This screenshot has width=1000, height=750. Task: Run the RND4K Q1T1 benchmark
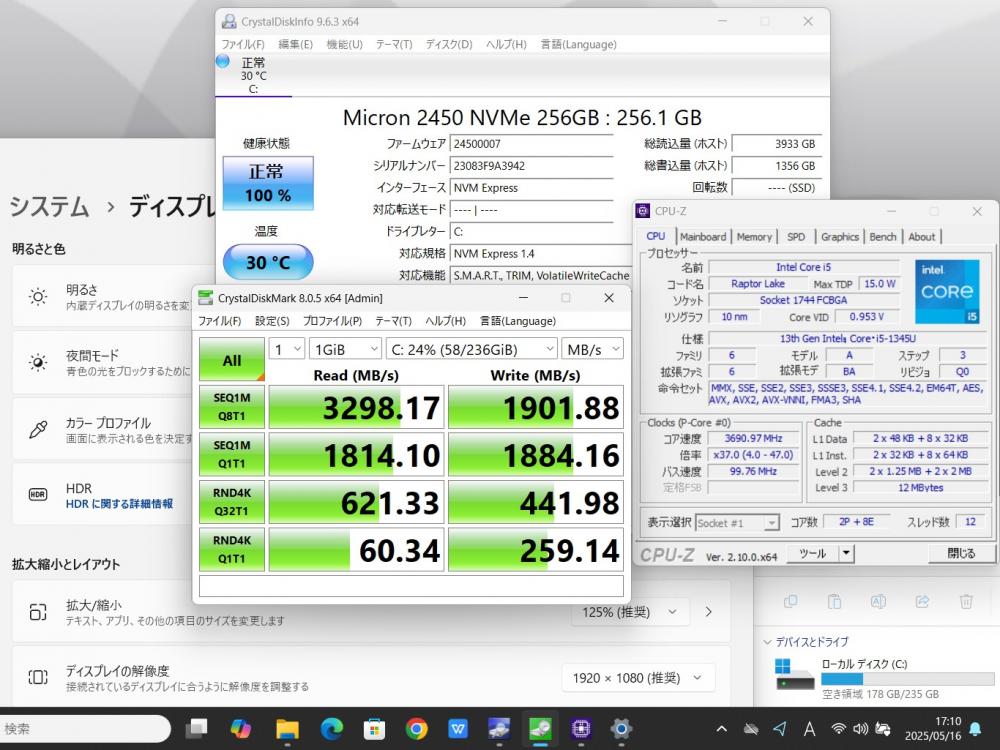(232, 549)
